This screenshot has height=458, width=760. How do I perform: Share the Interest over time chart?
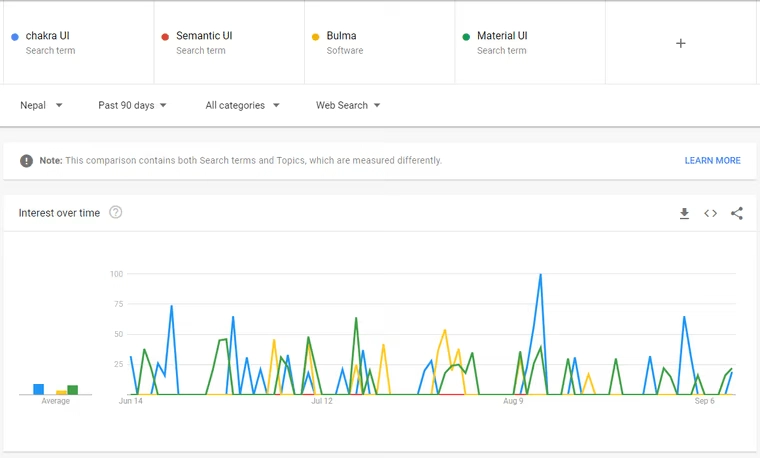pyautogui.click(x=737, y=213)
